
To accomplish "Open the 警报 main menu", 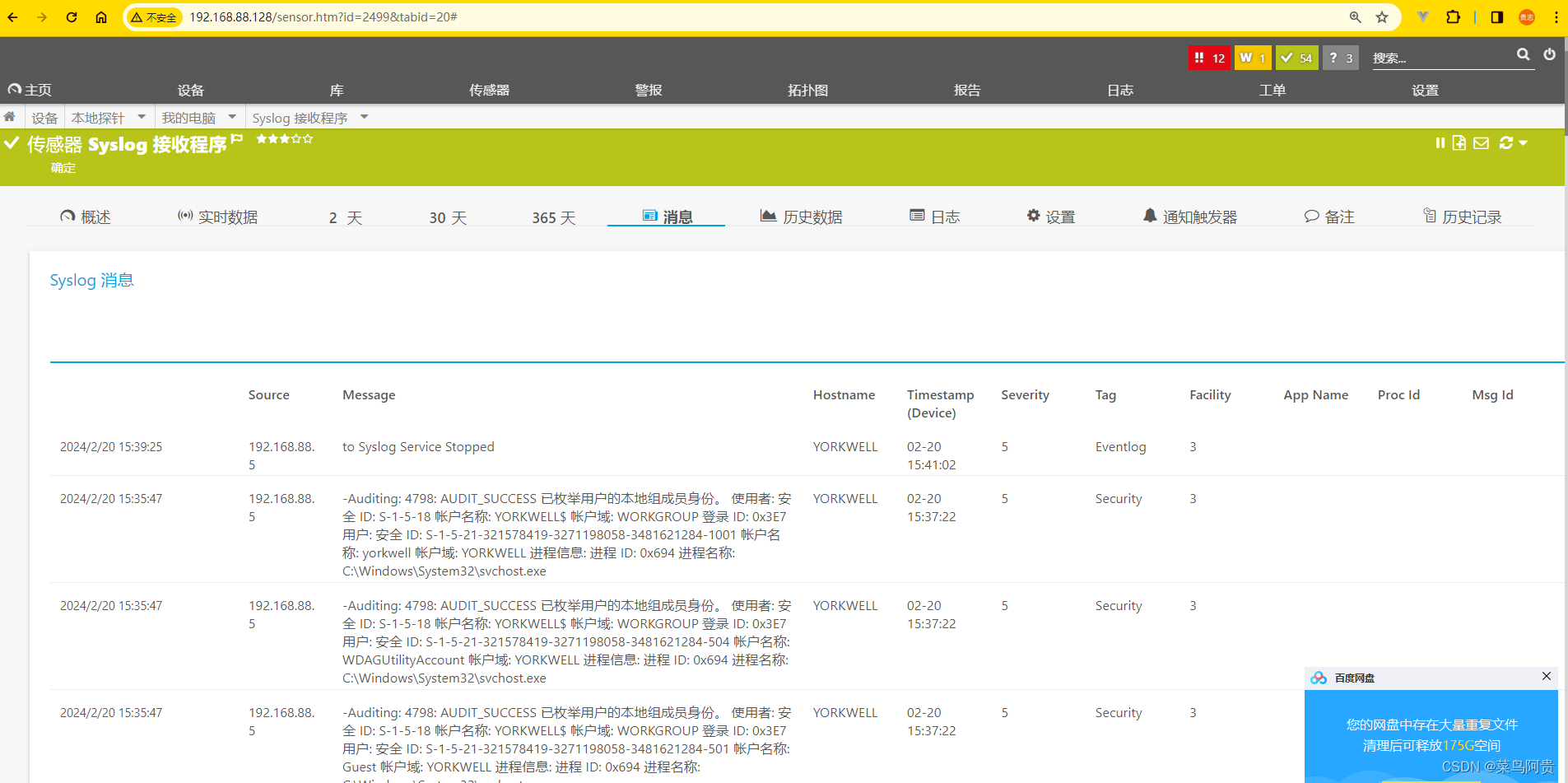I will [649, 91].
